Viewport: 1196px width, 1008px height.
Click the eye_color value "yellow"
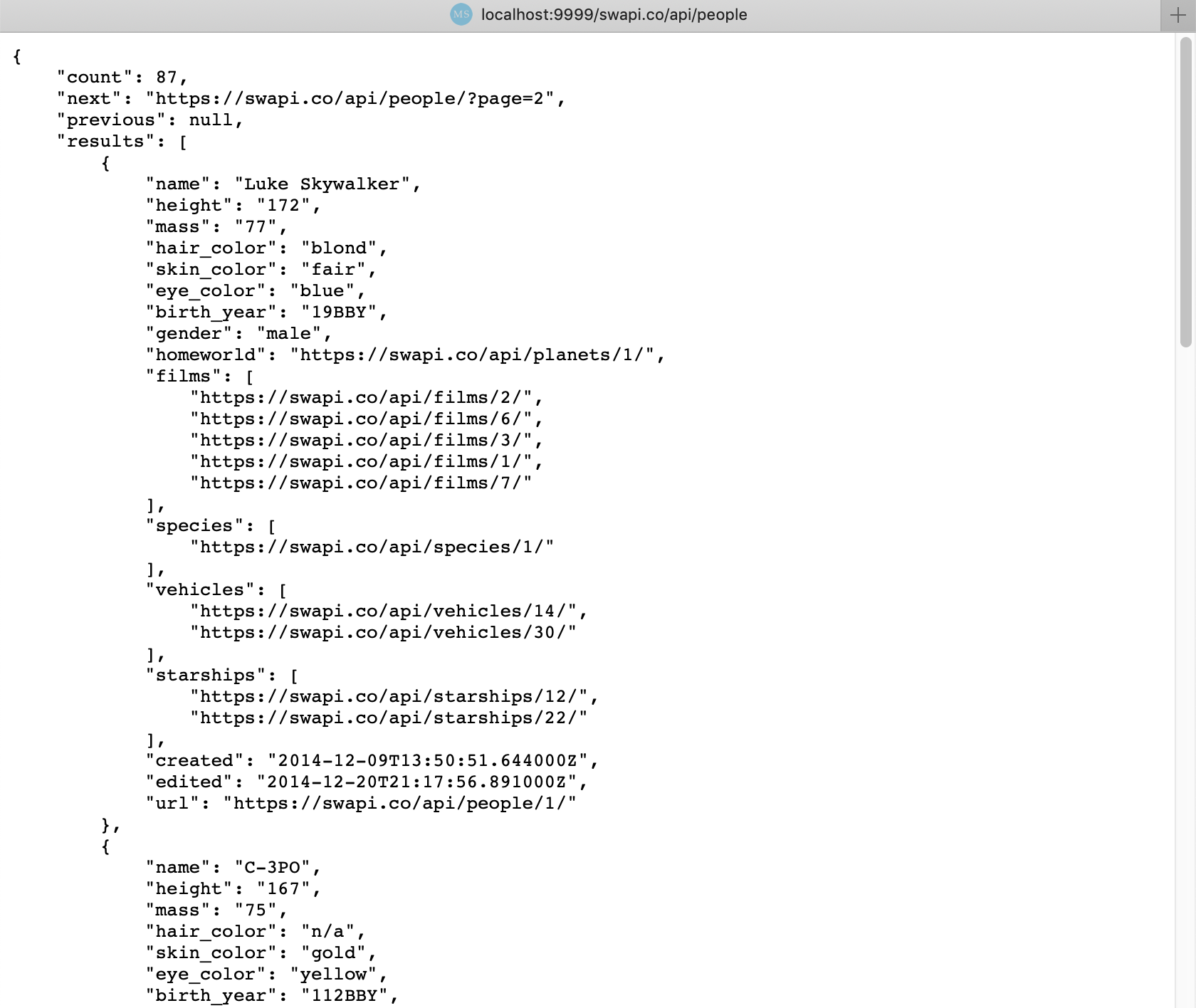pos(333,974)
